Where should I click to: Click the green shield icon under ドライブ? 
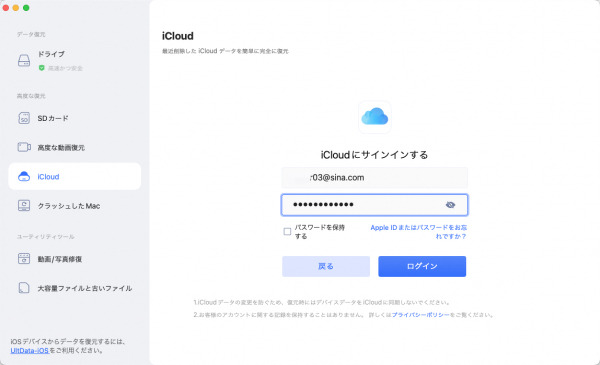[x=41, y=68]
